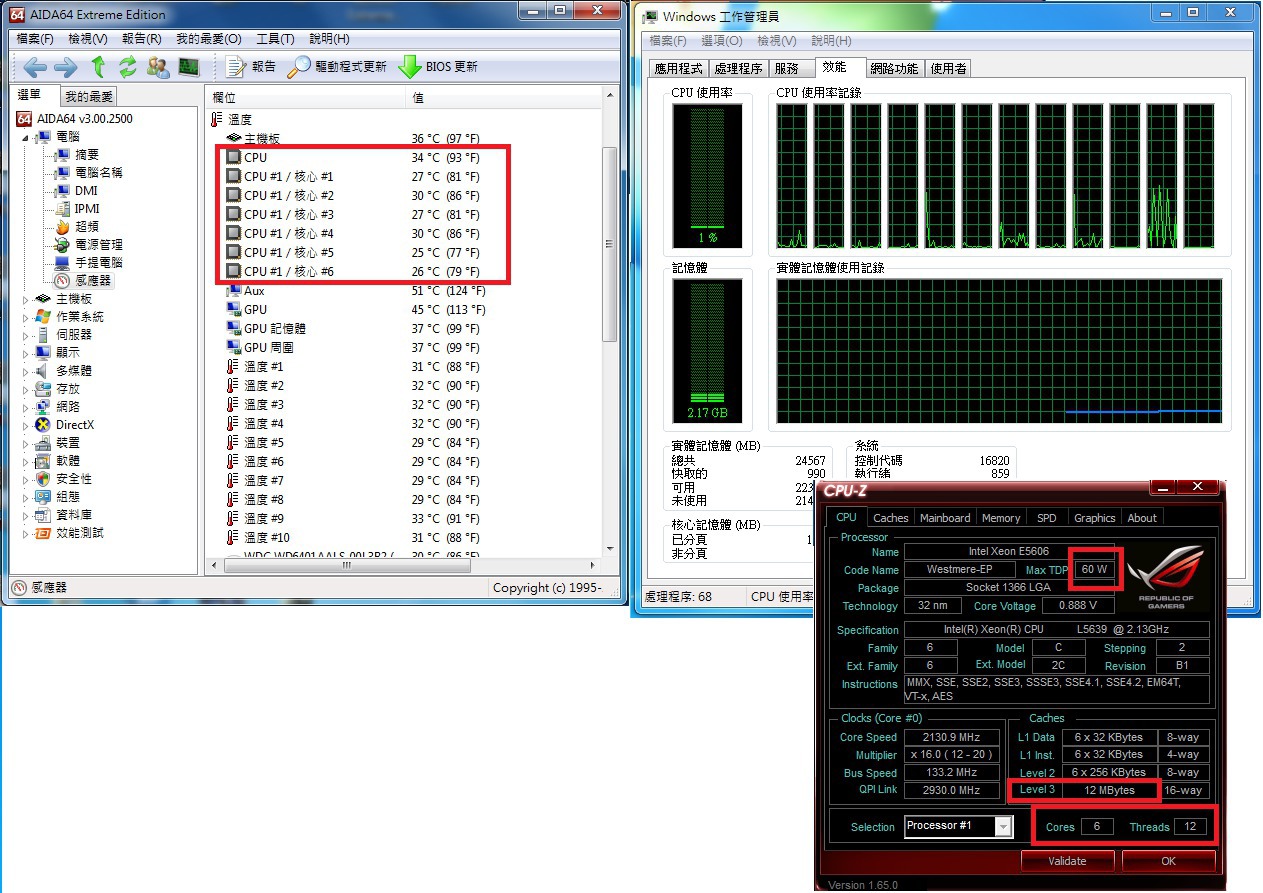Click the green refresh icon in AIDA64
1263x893 pixels.
(127, 67)
